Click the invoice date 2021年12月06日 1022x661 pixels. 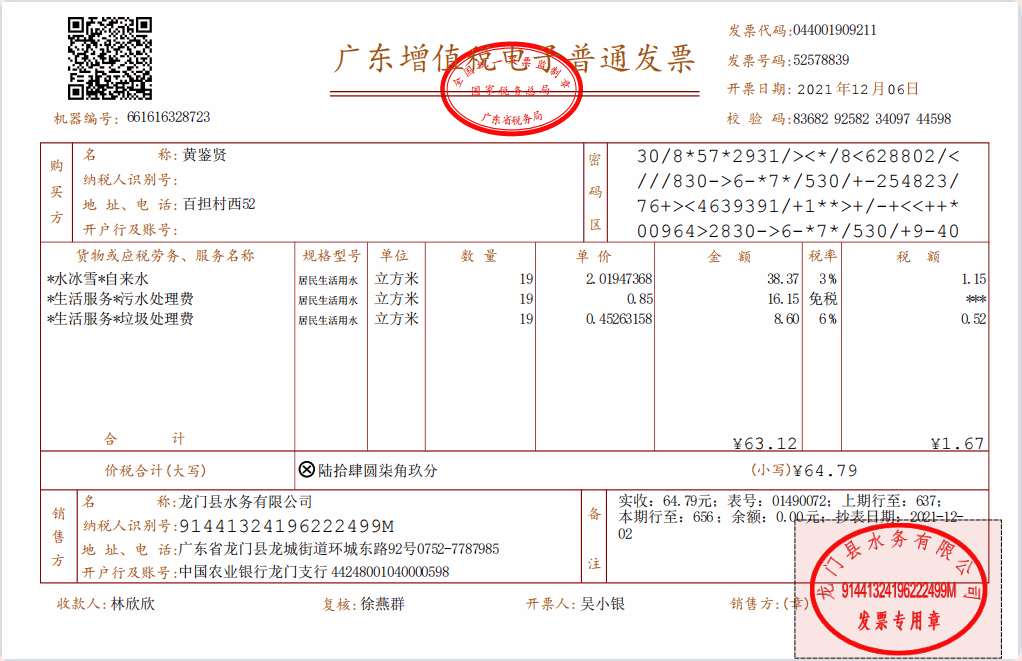pyautogui.click(x=857, y=89)
